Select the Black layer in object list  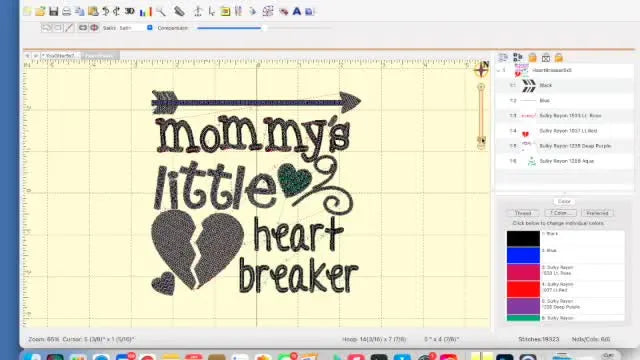point(565,85)
